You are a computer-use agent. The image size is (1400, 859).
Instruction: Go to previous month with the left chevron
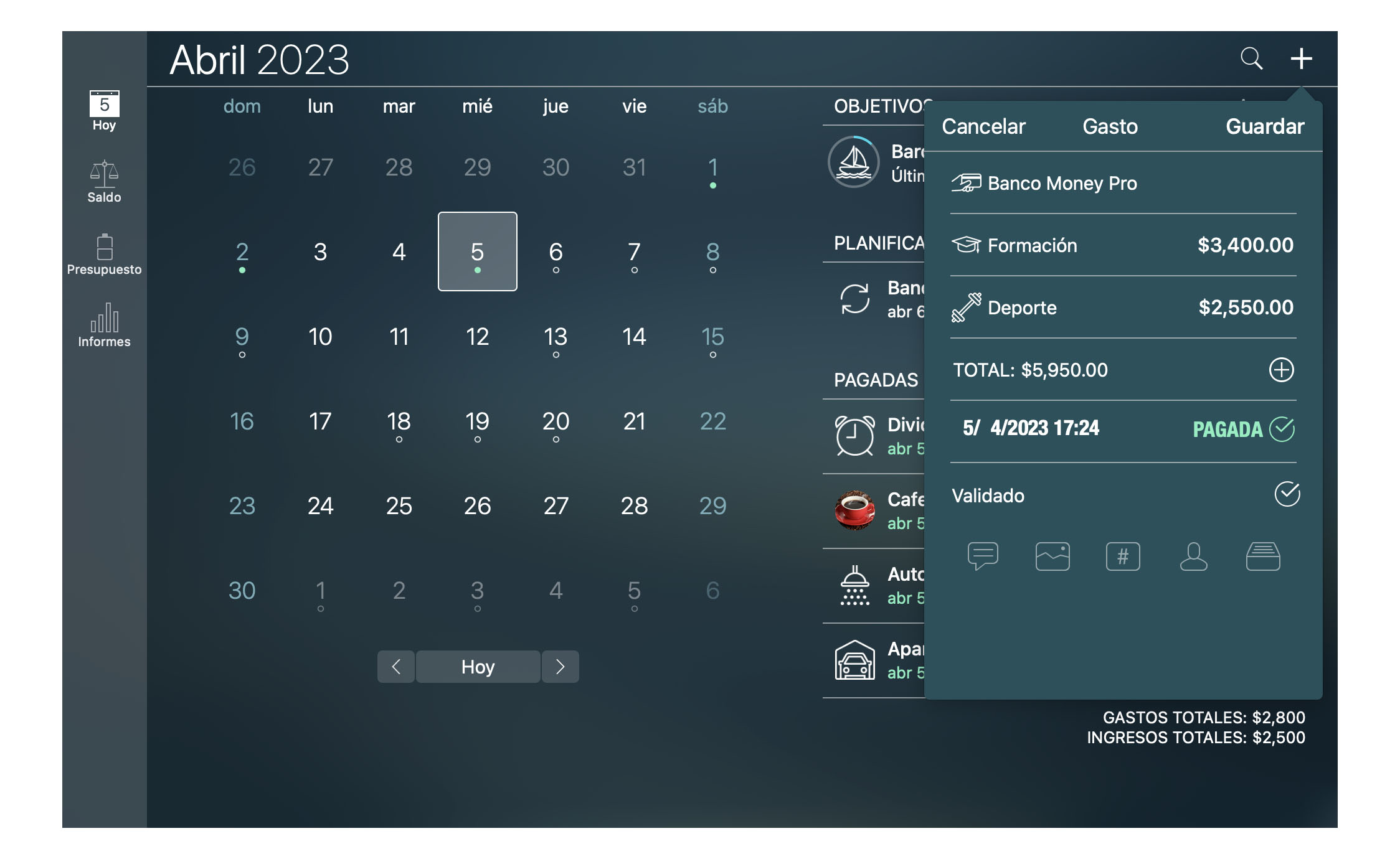tap(396, 666)
